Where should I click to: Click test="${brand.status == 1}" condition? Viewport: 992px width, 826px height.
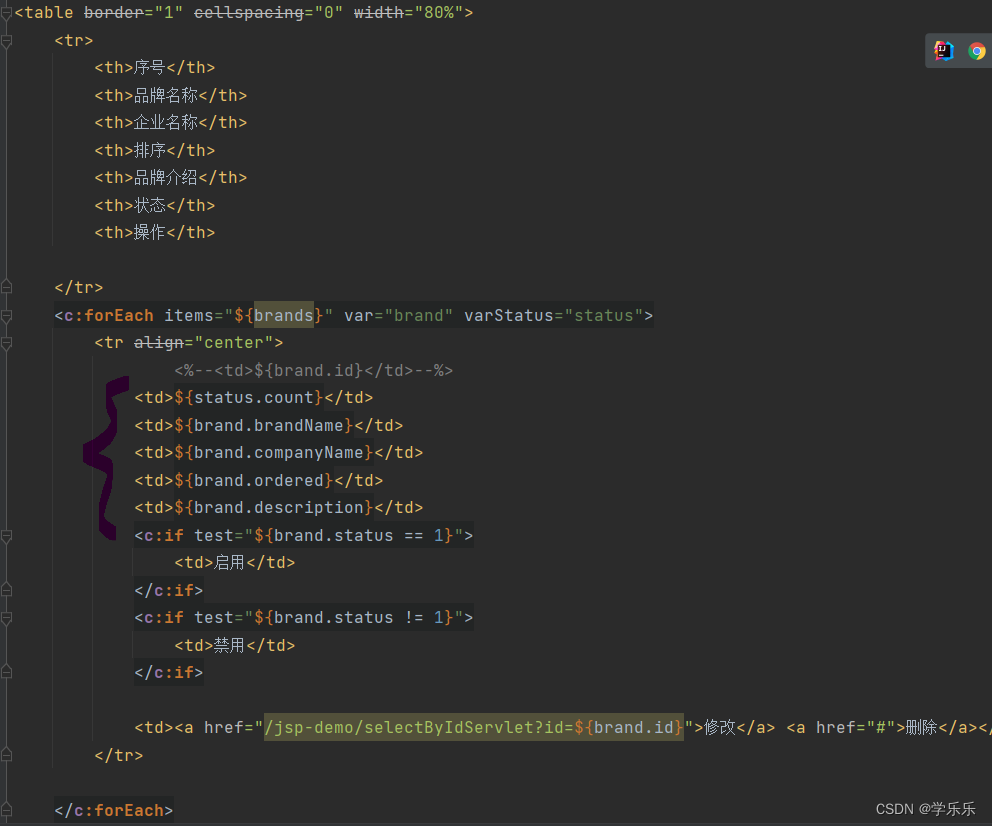point(328,535)
